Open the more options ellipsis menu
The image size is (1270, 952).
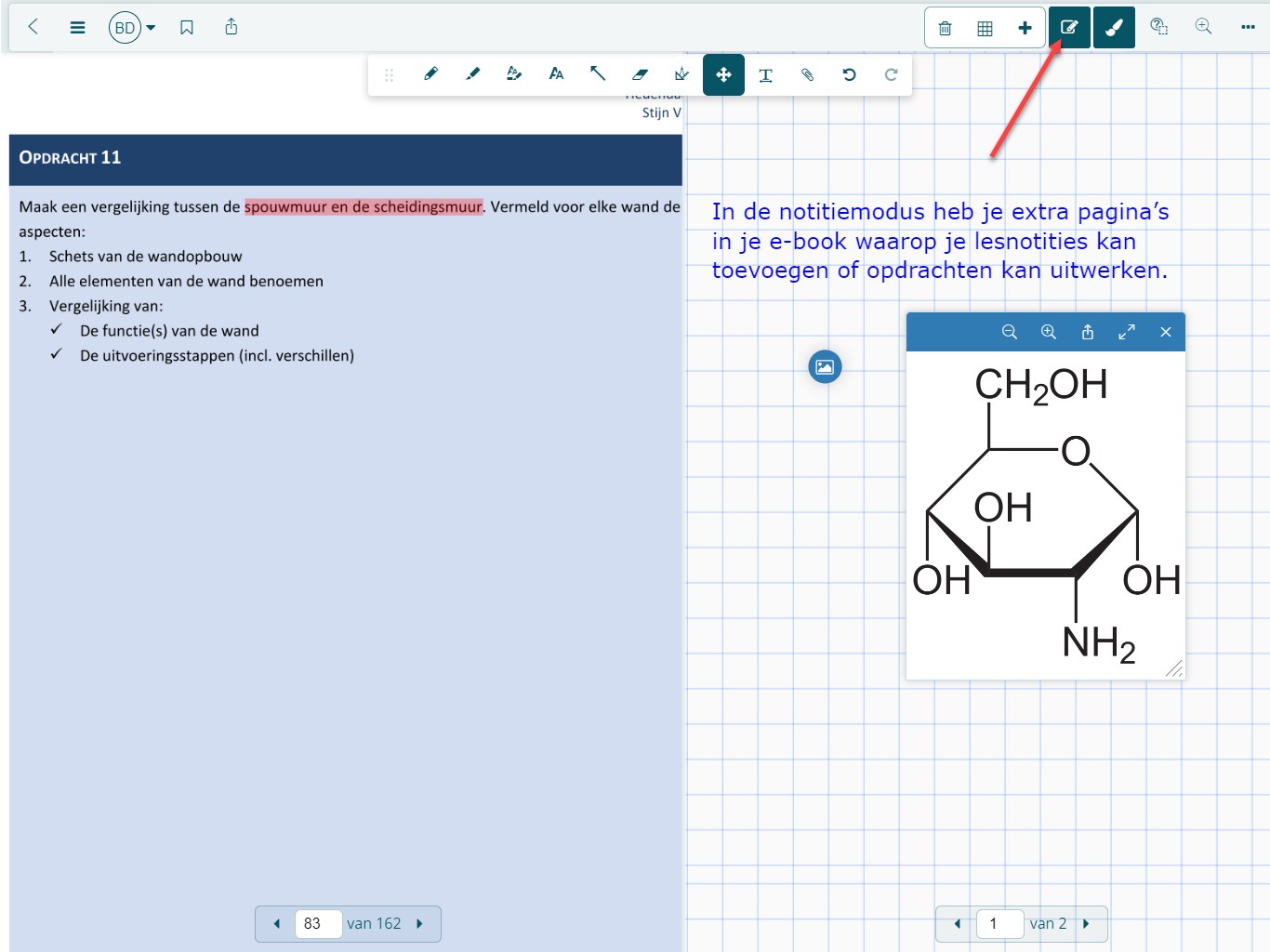[1248, 27]
